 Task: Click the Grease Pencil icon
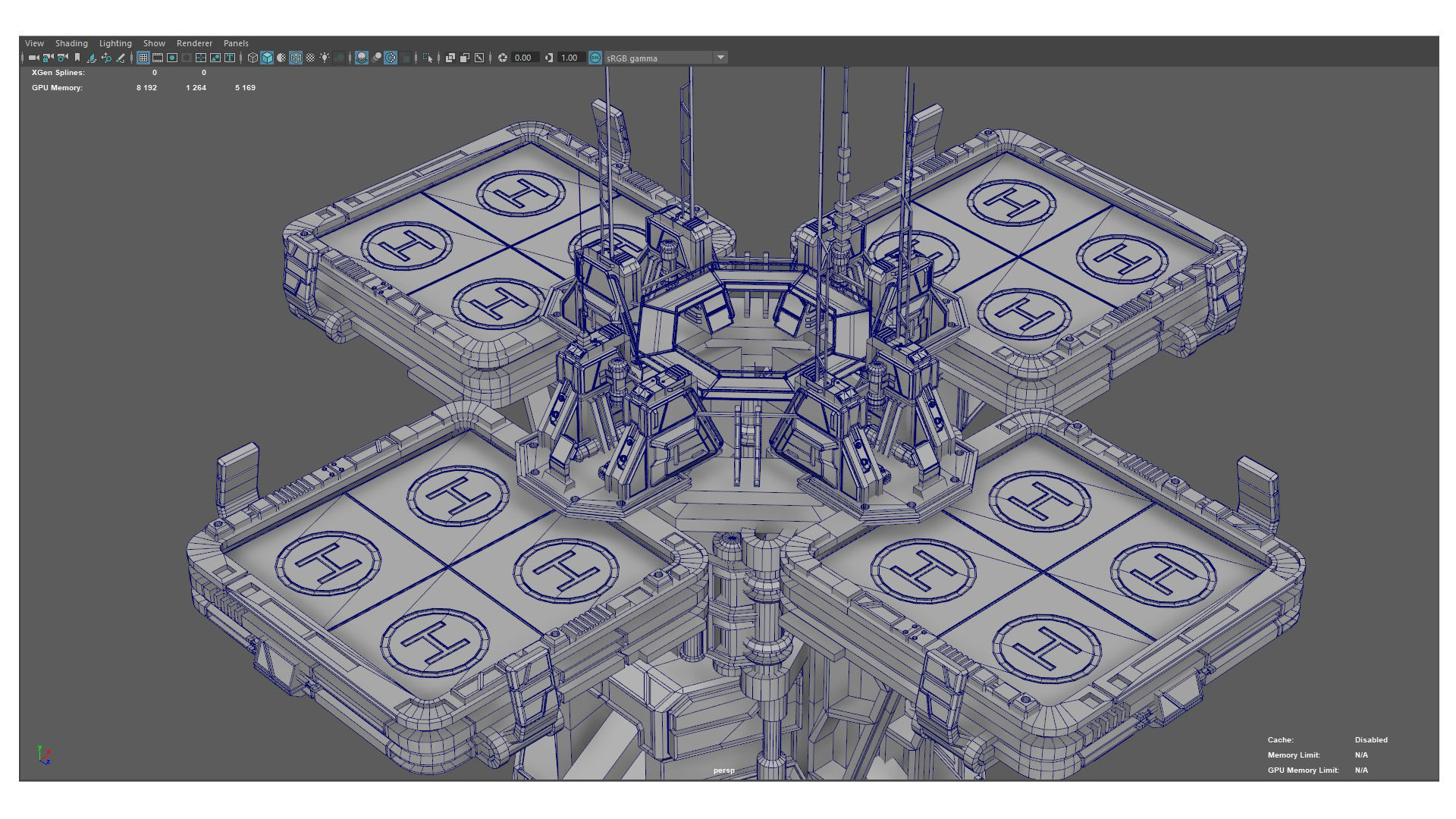click(120, 58)
